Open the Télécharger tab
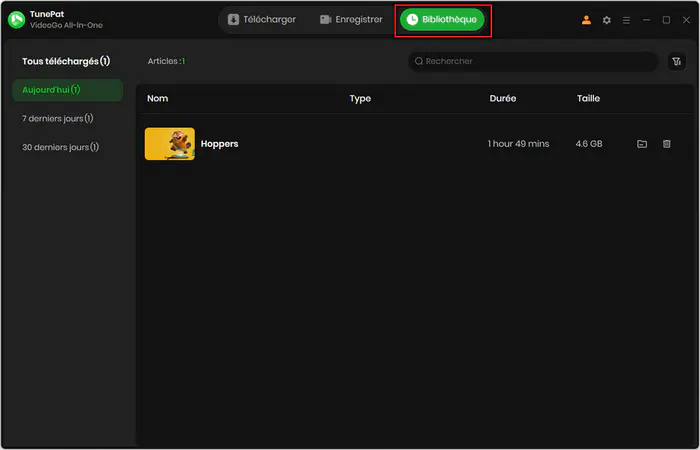Image resolution: width=700 pixels, height=450 pixels. pos(262,20)
